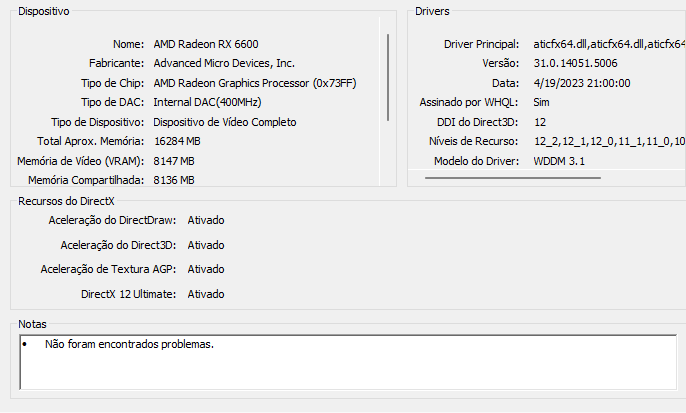This screenshot has height=413, width=686.
Task: Click the Dispositivo vertical scrollbar thumb
Action: pos(388,77)
